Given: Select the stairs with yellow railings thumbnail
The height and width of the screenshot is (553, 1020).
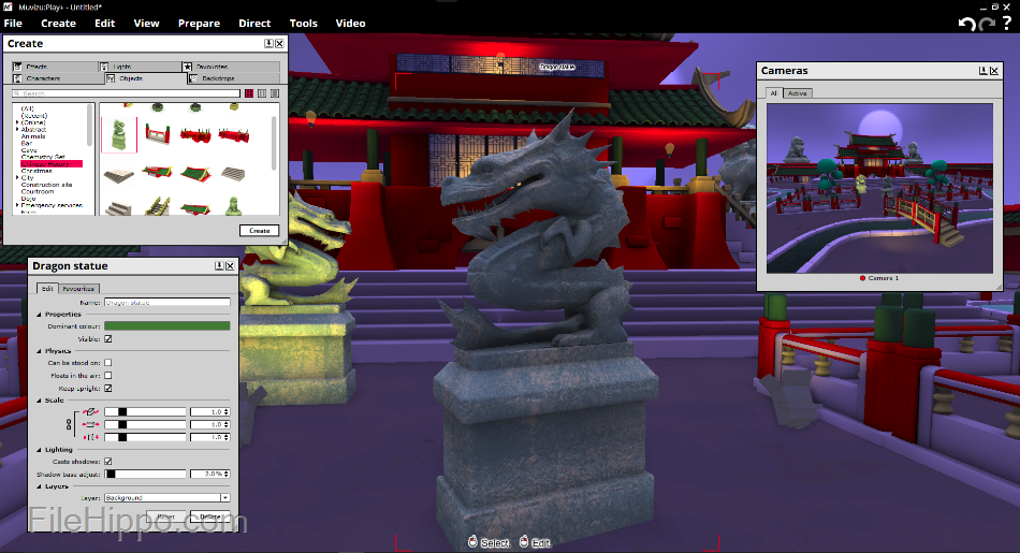Looking at the screenshot, I should (157, 207).
